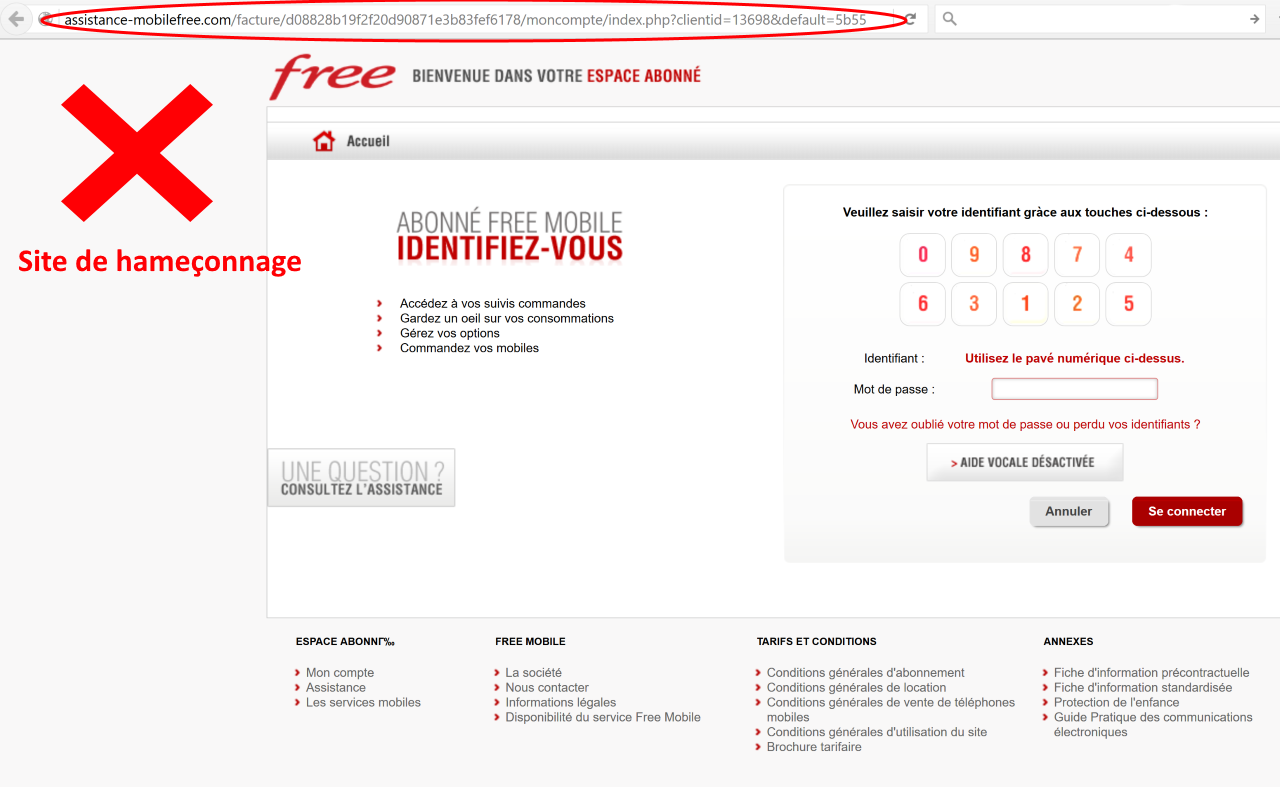Open Protection de l'enfance link
The width and height of the screenshot is (1280, 787).
coord(1116,703)
